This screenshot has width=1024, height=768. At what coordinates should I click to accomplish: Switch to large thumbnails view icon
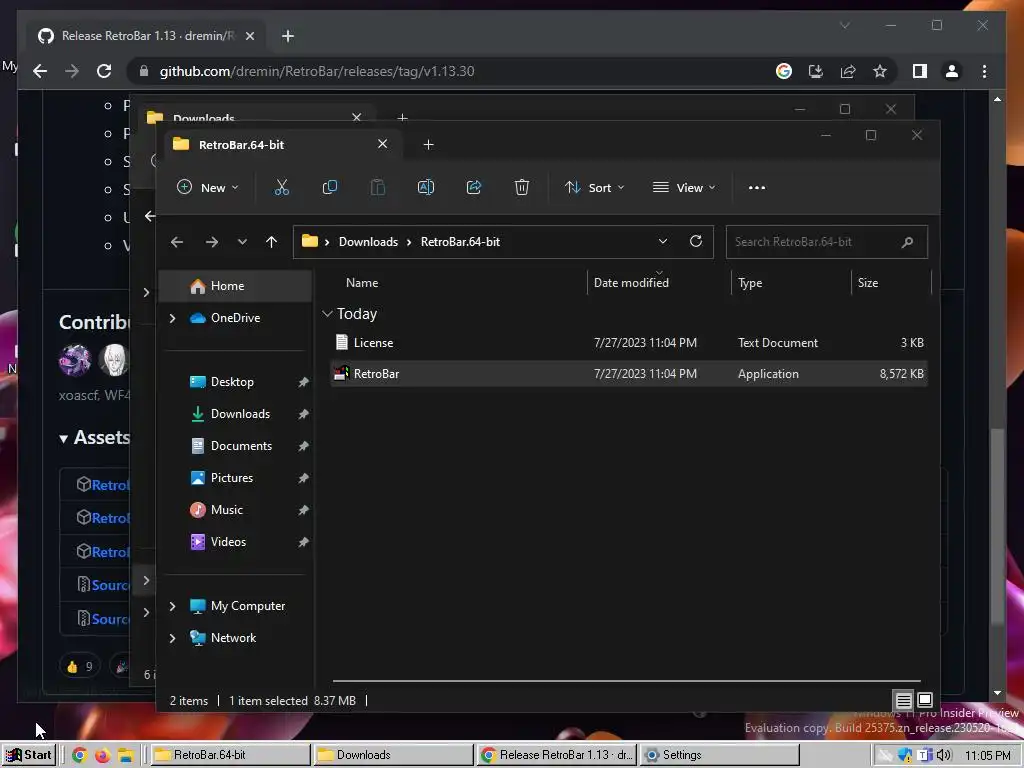[x=925, y=701]
